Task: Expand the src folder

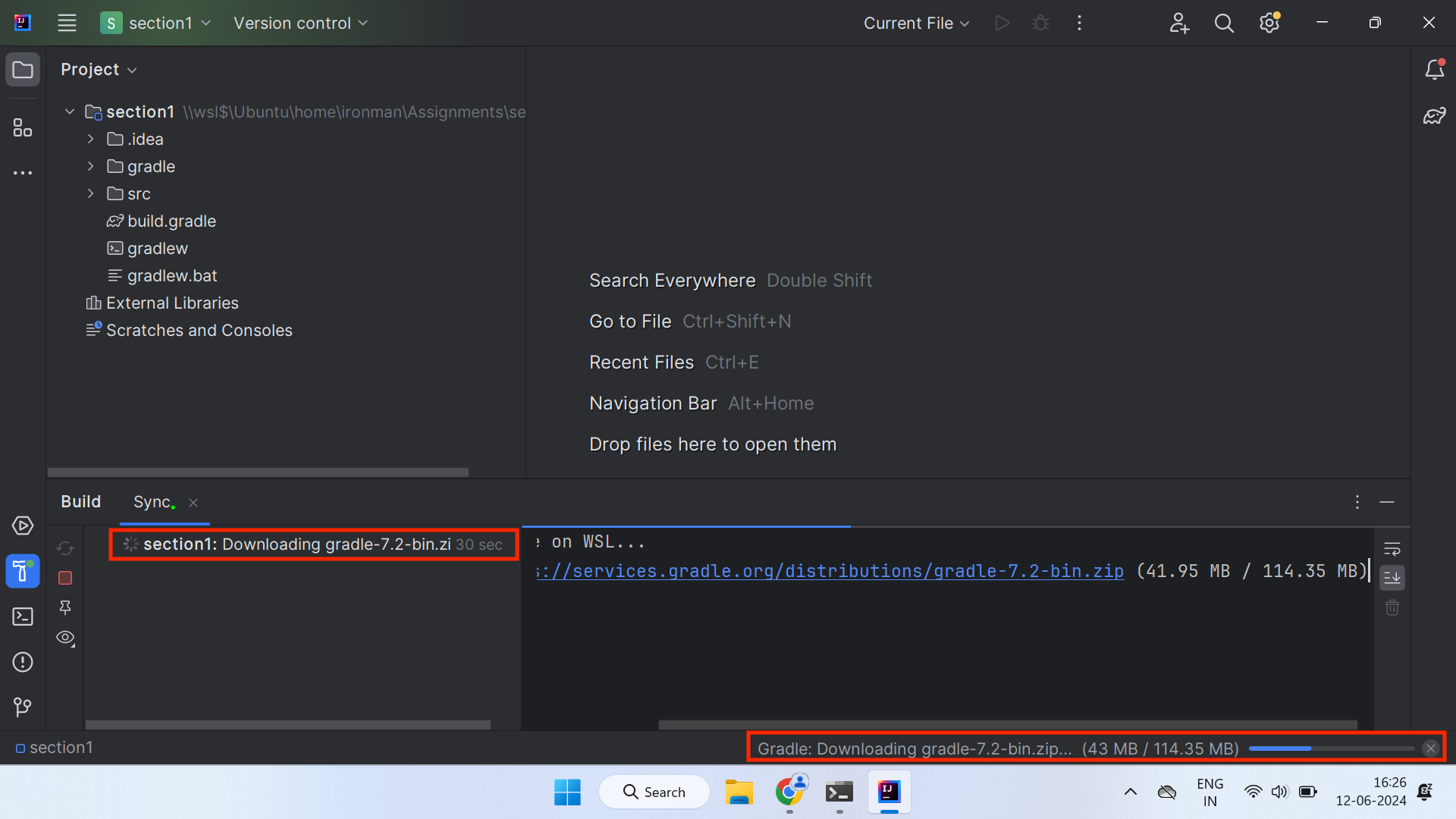Action: 90,193
